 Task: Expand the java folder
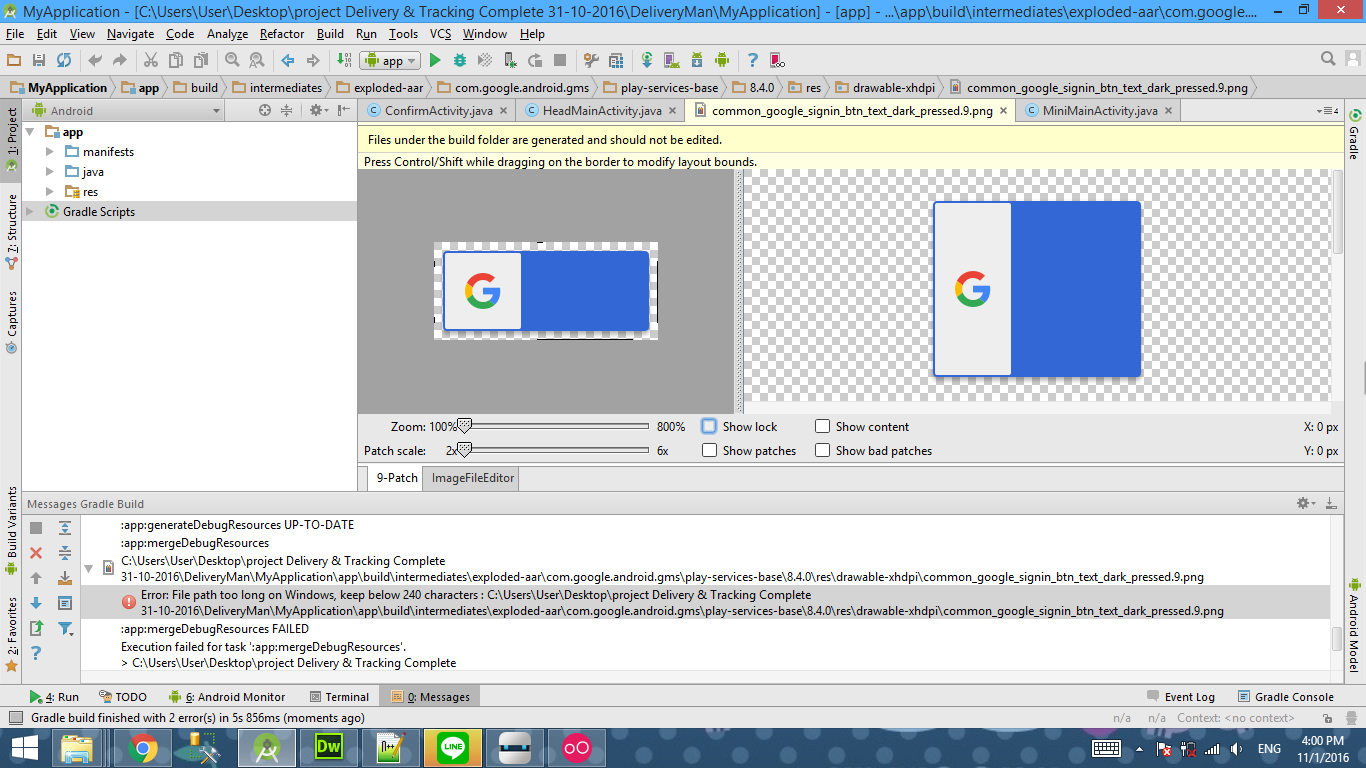pos(50,172)
